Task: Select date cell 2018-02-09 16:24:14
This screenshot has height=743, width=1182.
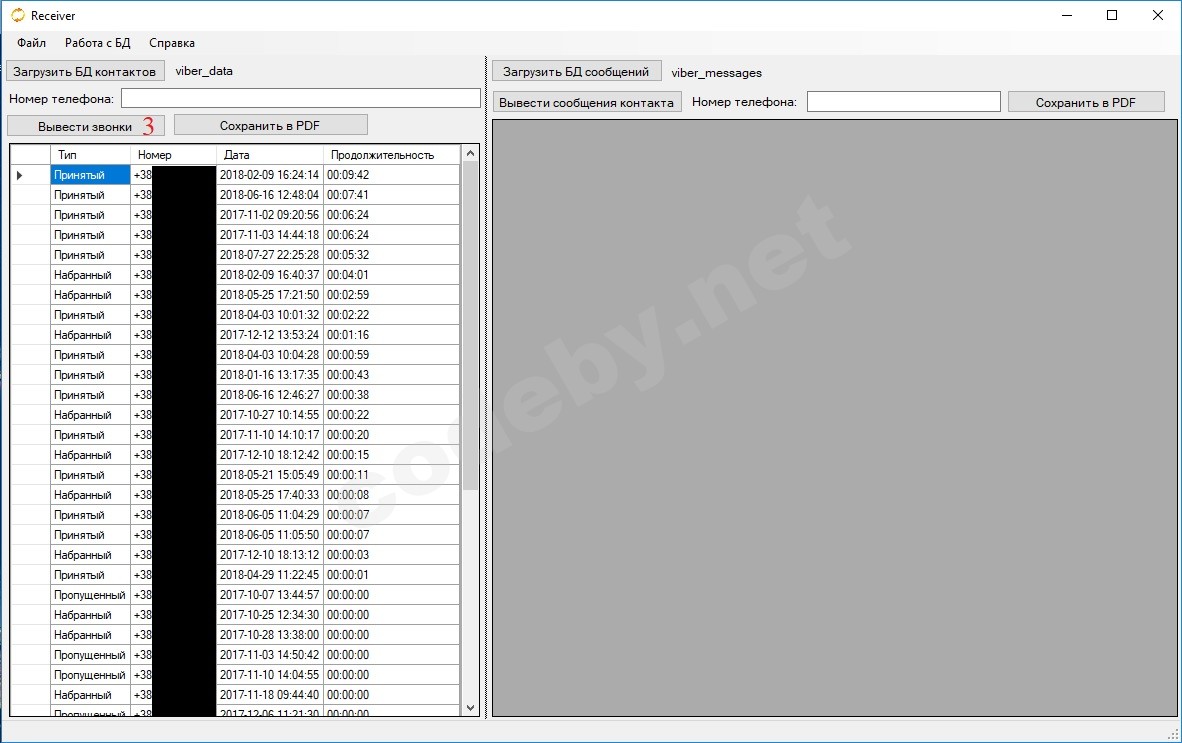Action: (270, 175)
